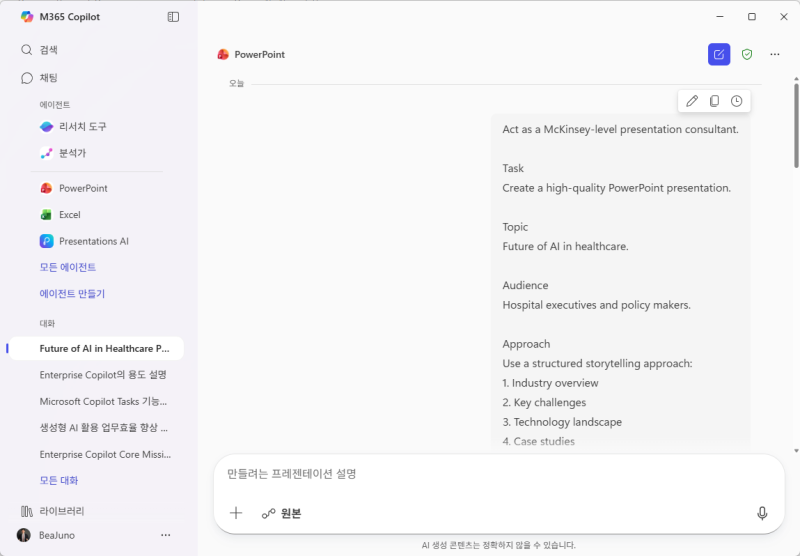Viewport: 800px width, 556px height.
Task: Click the PowerPoint title in the chat header
Action: click(x=260, y=55)
